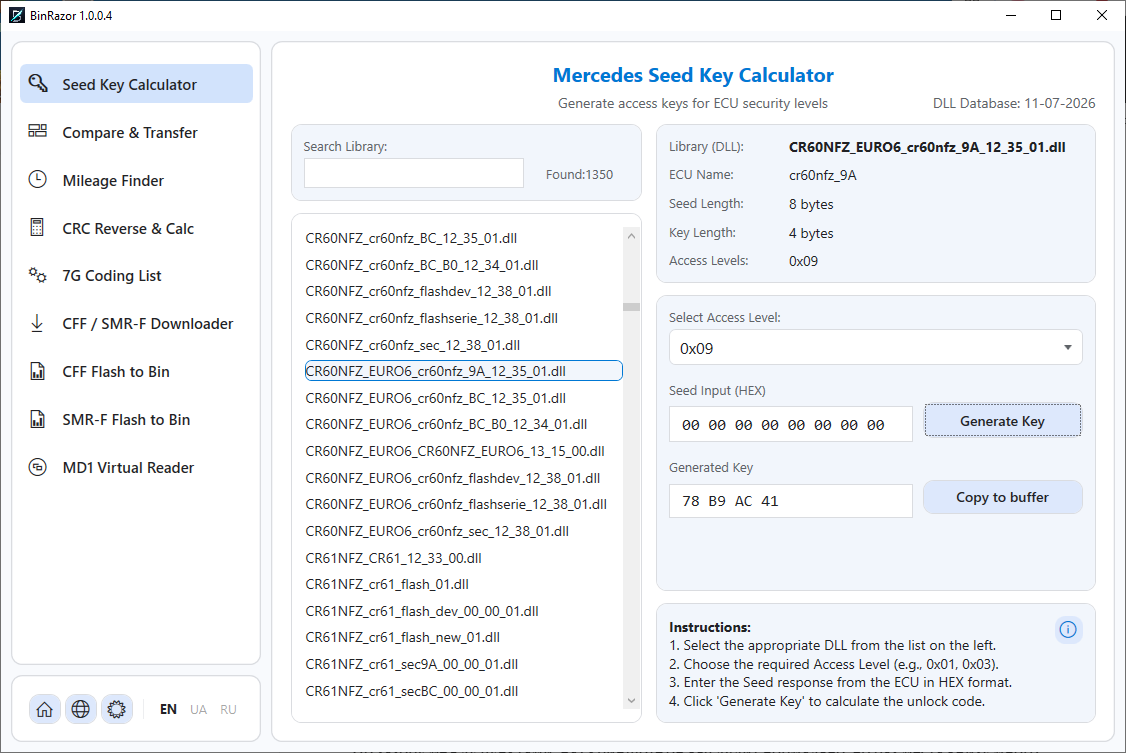The height and width of the screenshot is (753, 1126).
Task: Select CR60NFZ_EURO6_cr60nfz_flashdev_12_38_01.dll
Action: pos(464,477)
